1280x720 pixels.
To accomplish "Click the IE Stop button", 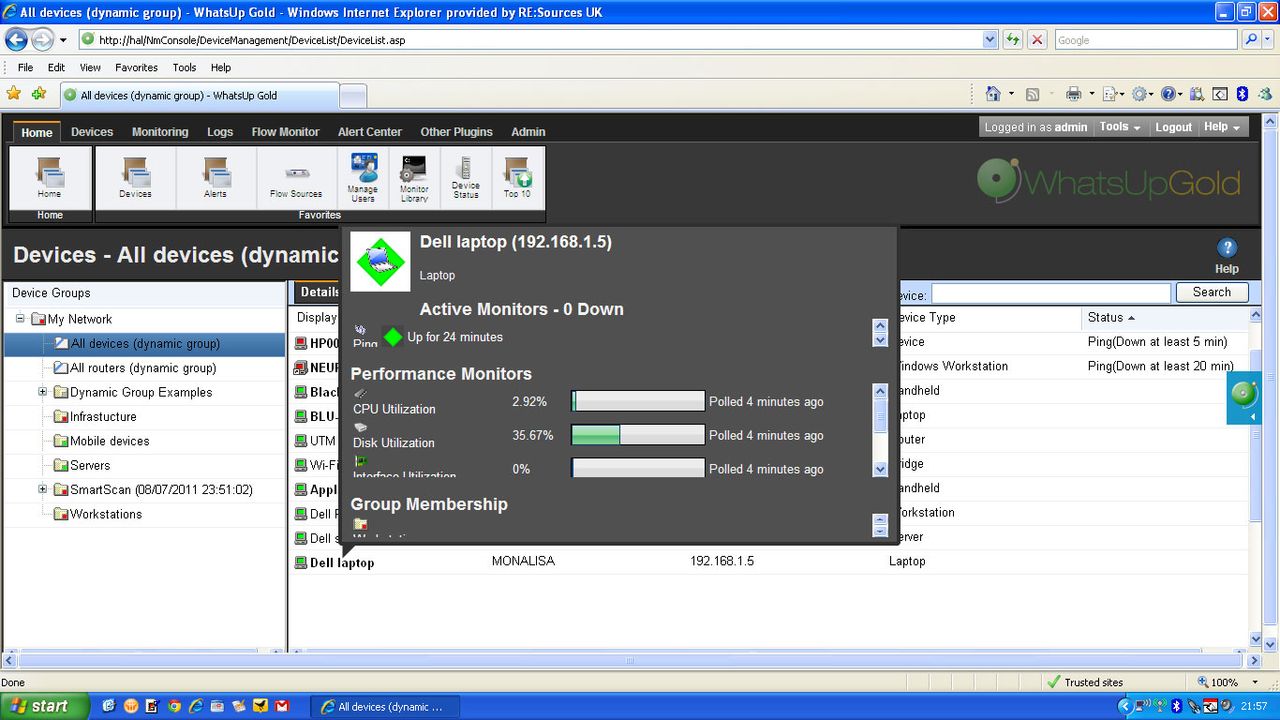I will [1037, 40].
